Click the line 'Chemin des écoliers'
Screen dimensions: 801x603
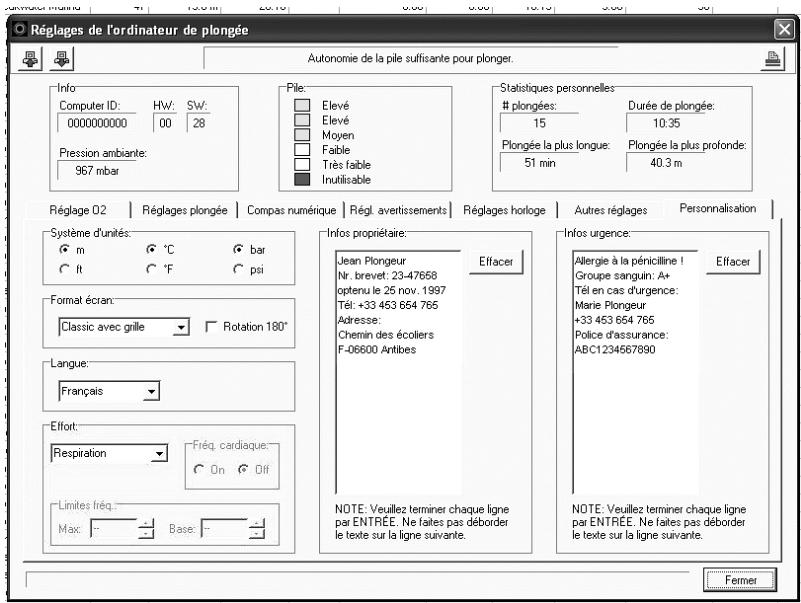386,335
